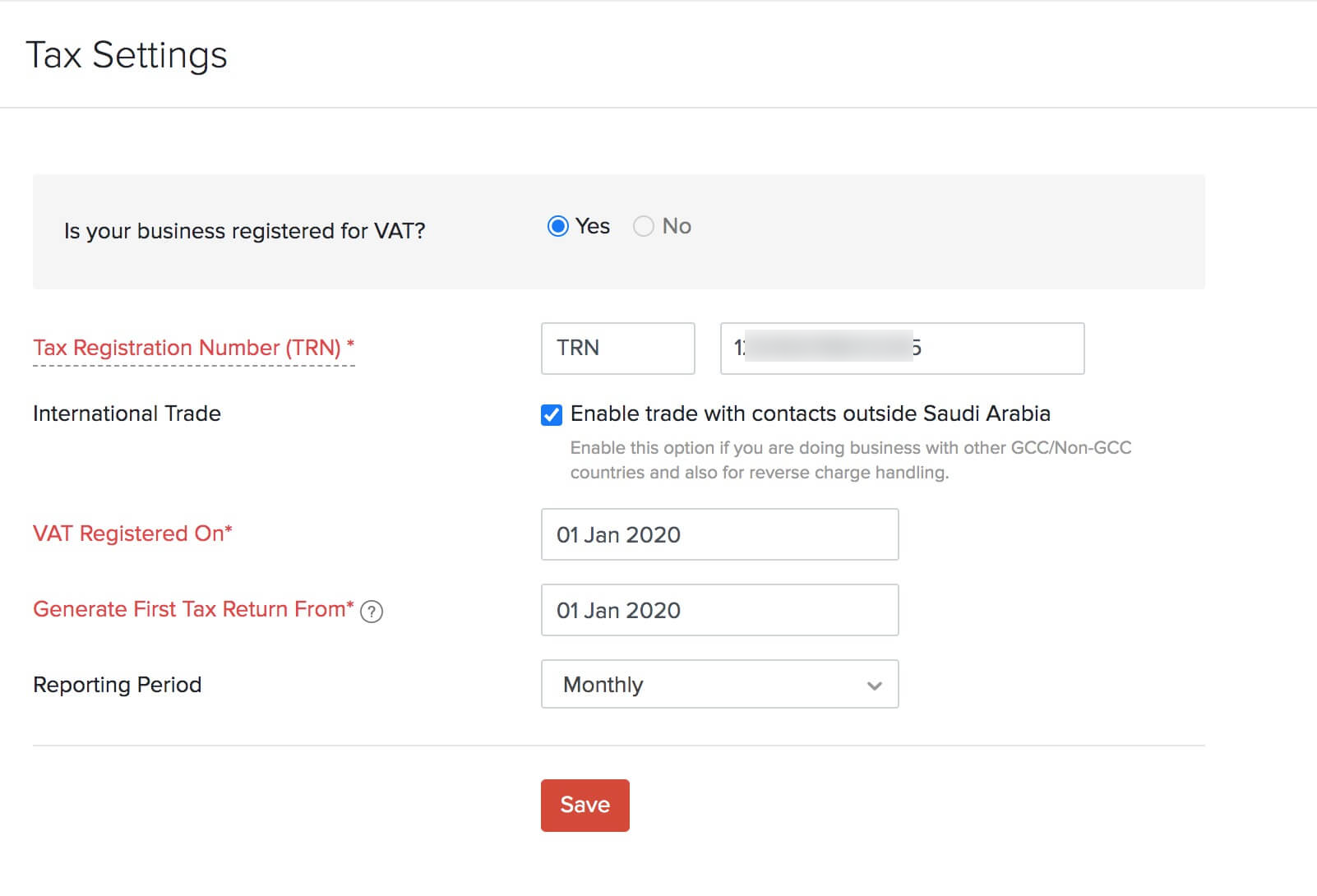This screenshot has height=896, width=1317.
Task: Click the Save button
Action: tap(585, 805)
